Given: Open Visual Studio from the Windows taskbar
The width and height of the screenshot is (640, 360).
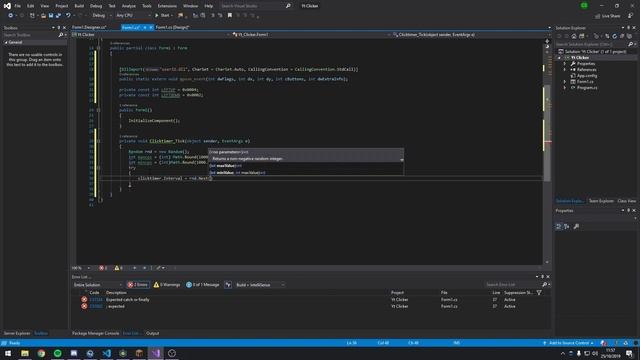Looking at the screenshot, I should [x=156, y=353].
